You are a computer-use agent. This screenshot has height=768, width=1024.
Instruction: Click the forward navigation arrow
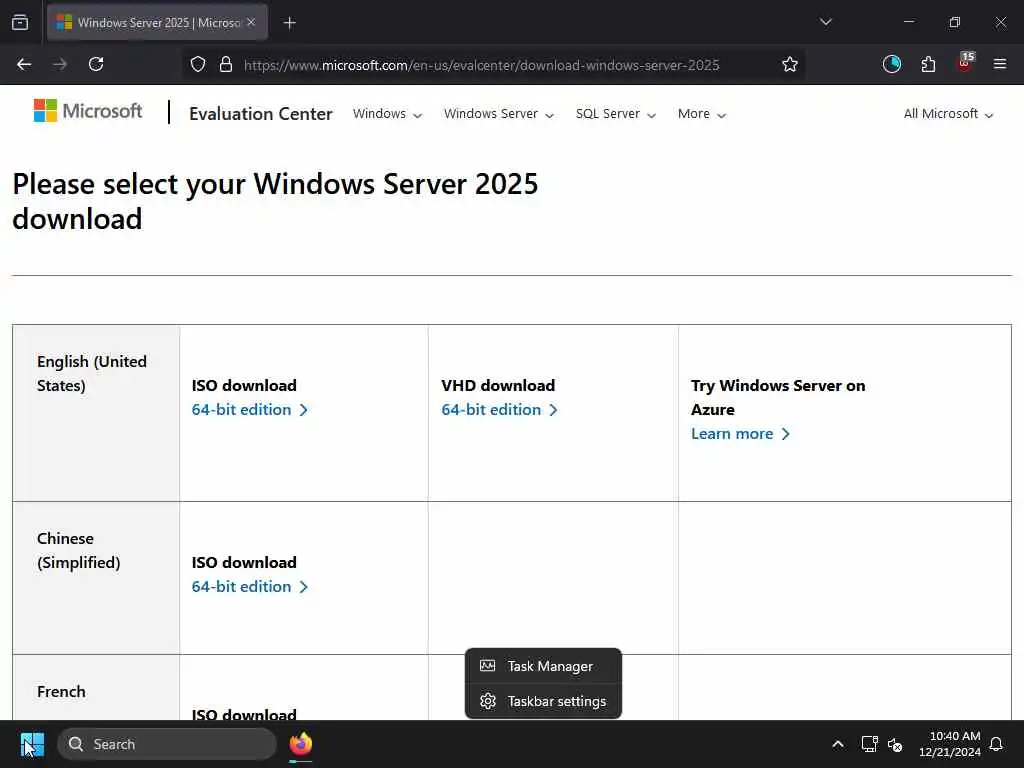60,64
